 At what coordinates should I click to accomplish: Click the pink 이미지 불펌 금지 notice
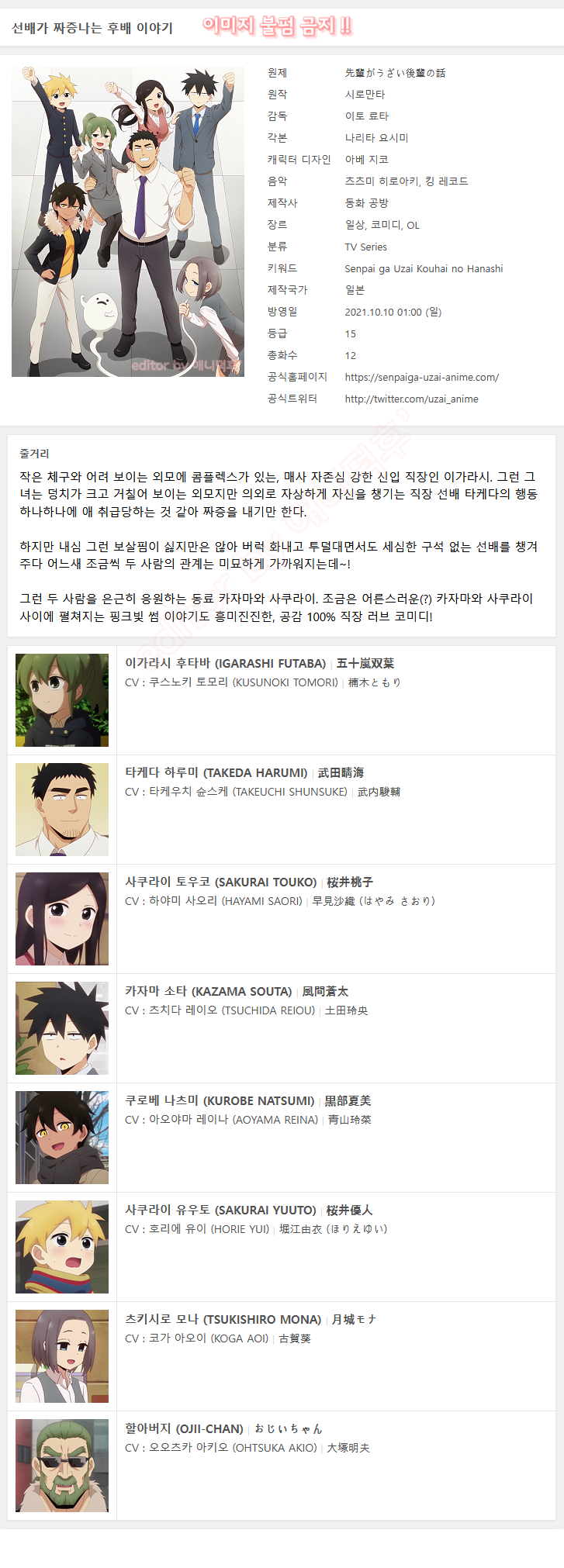pyautogui.click(x=277, y=26)
